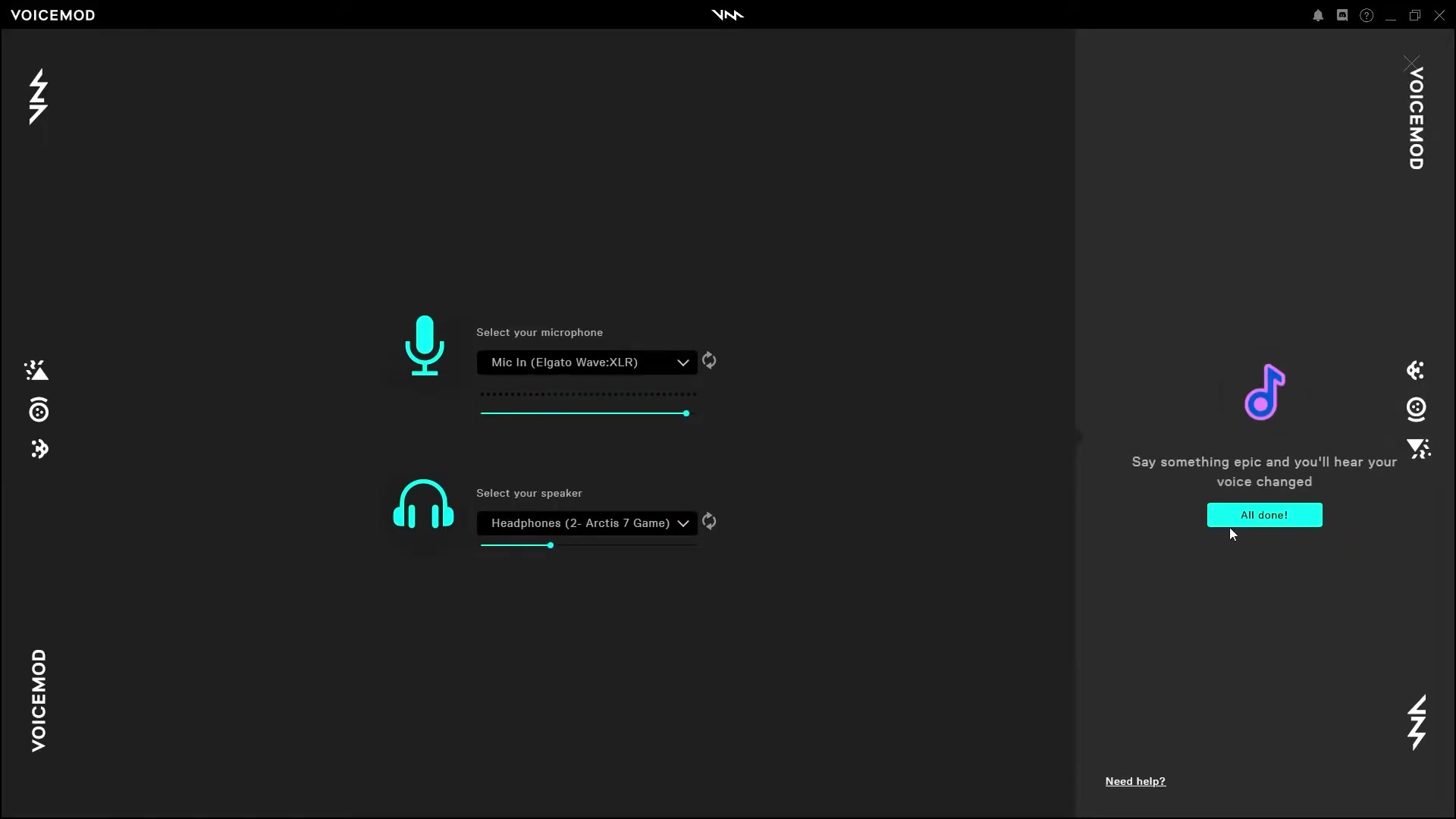Open the speaker selection dropdown
Screen dimensions: 1456x819
587,523
